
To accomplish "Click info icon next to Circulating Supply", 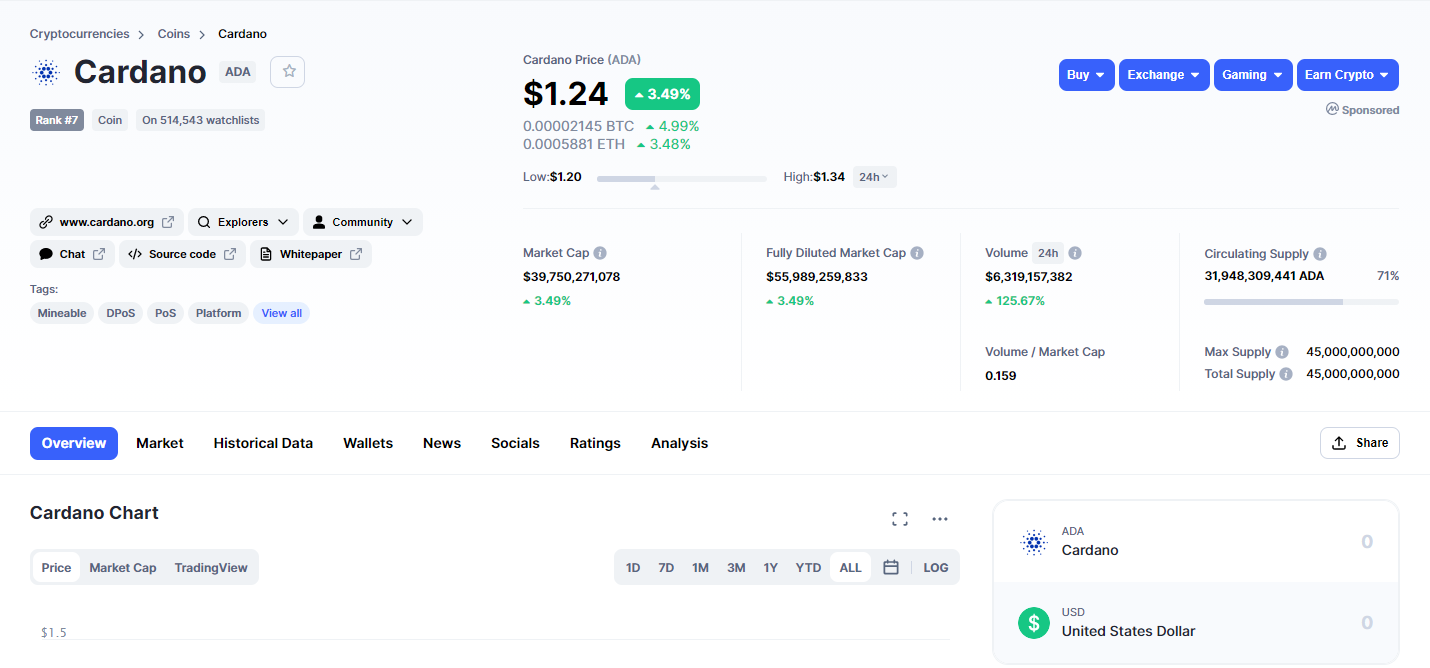I will [1320, 254].
